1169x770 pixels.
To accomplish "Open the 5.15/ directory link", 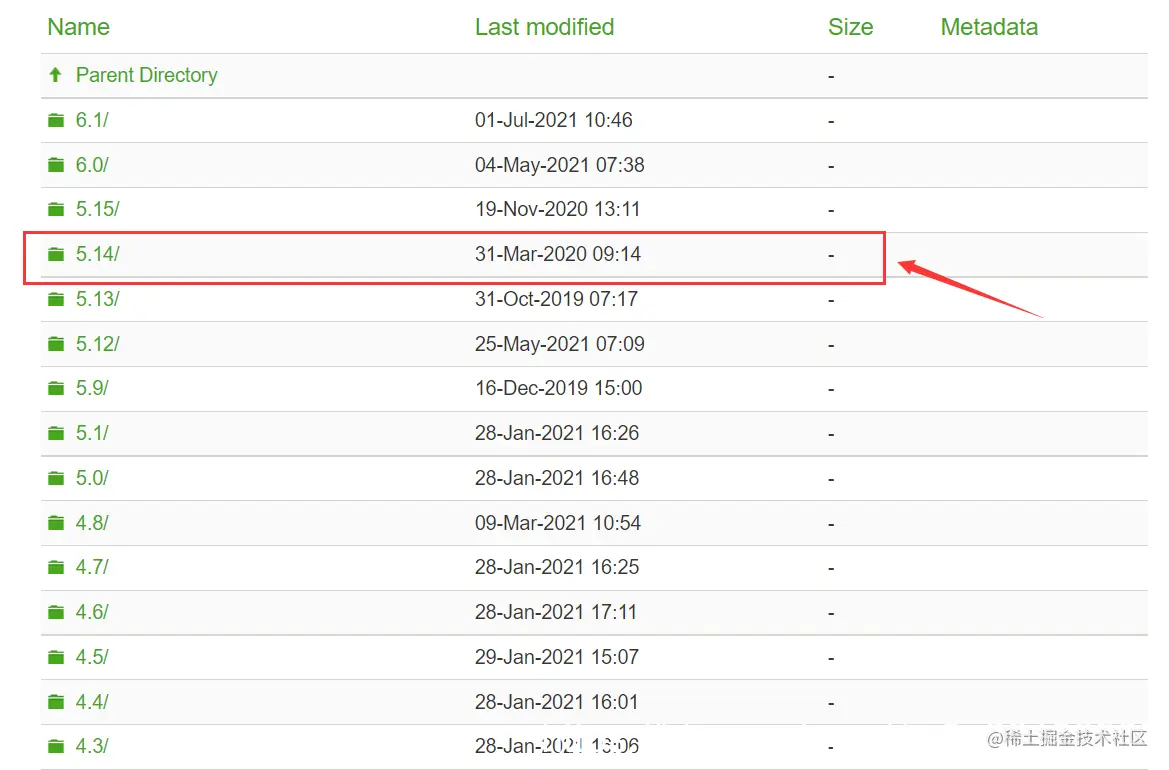I will pyautogui.click(x=98, y=209).
